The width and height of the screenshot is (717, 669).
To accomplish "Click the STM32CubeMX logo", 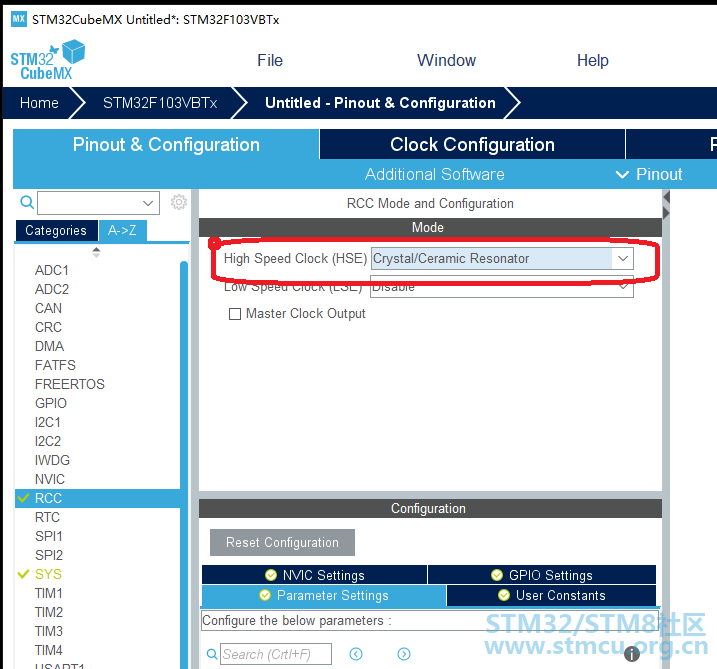I will click(48, 60).
